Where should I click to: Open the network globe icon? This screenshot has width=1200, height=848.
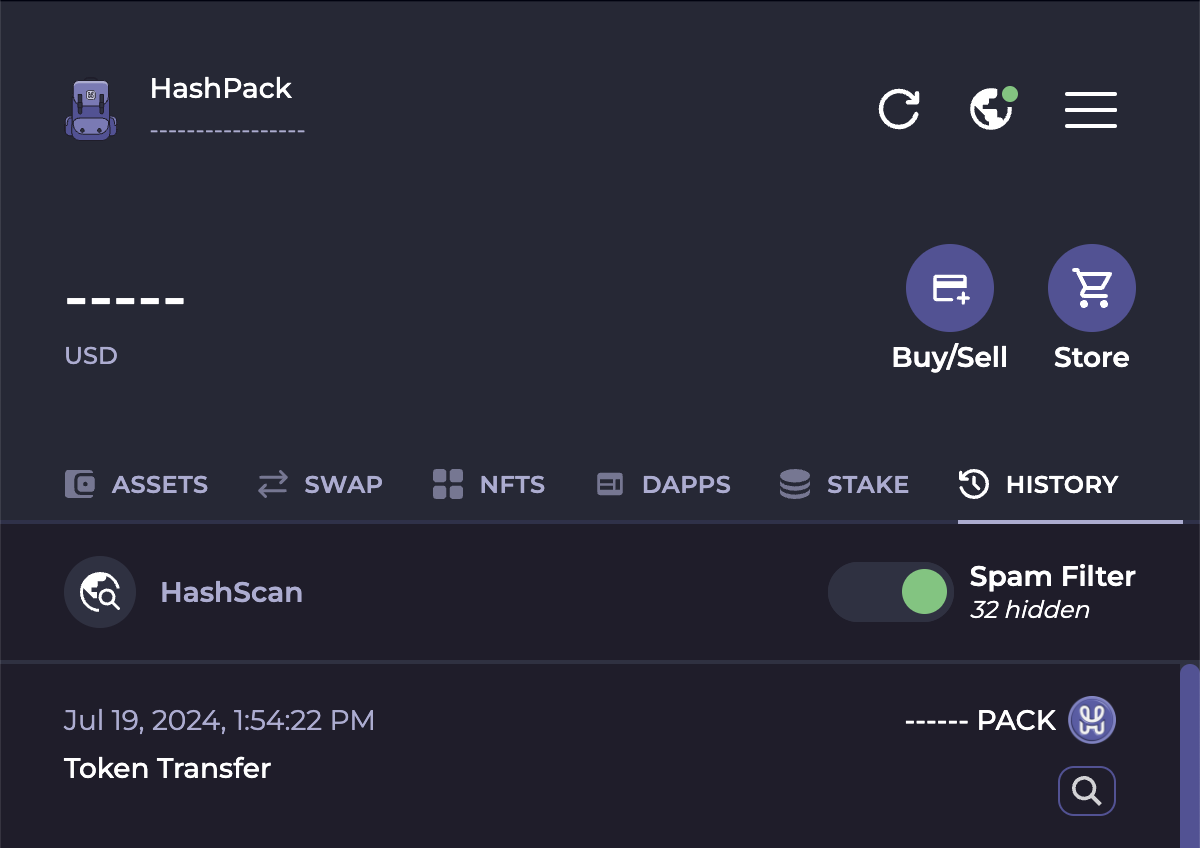point(991,109)
